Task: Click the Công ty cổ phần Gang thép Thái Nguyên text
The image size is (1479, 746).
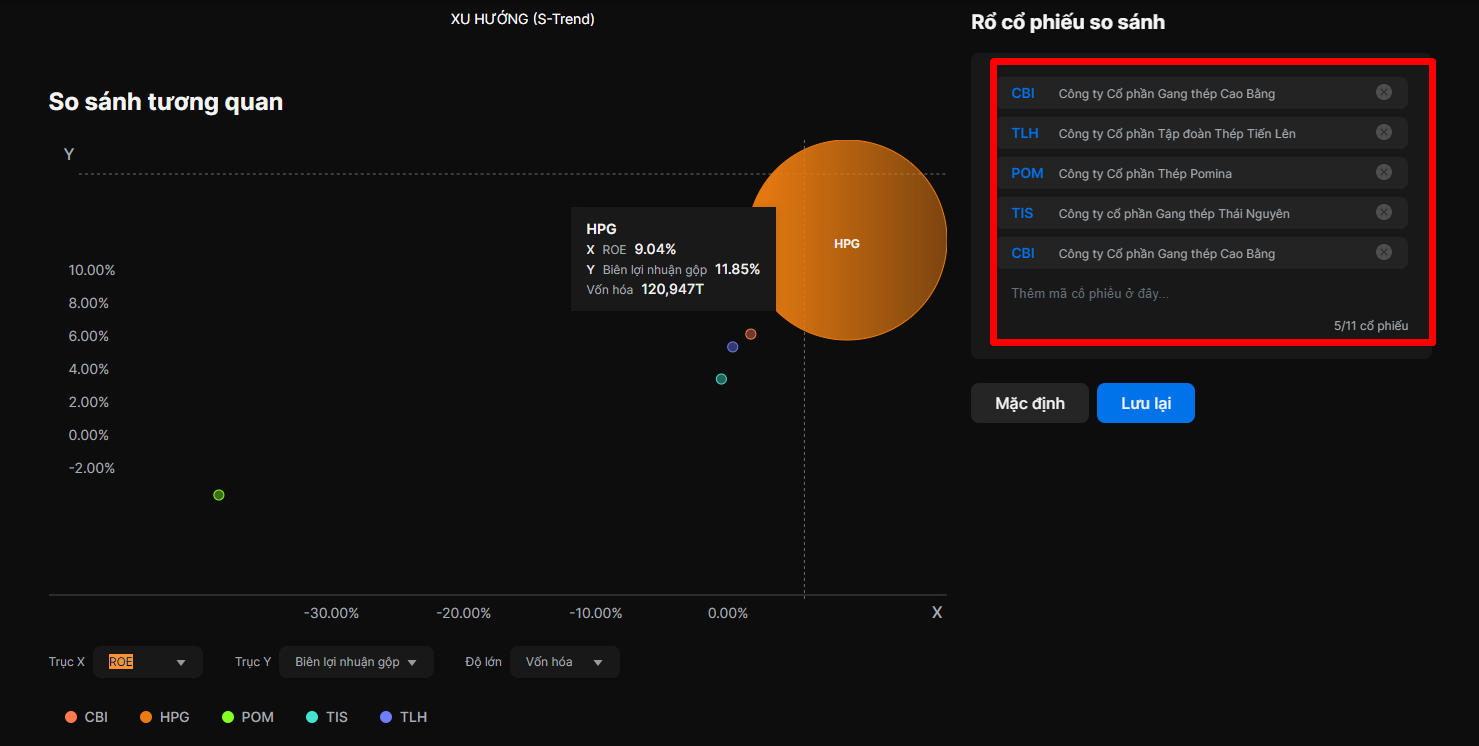Action: pyautogui.click(x=1174, y=214)
